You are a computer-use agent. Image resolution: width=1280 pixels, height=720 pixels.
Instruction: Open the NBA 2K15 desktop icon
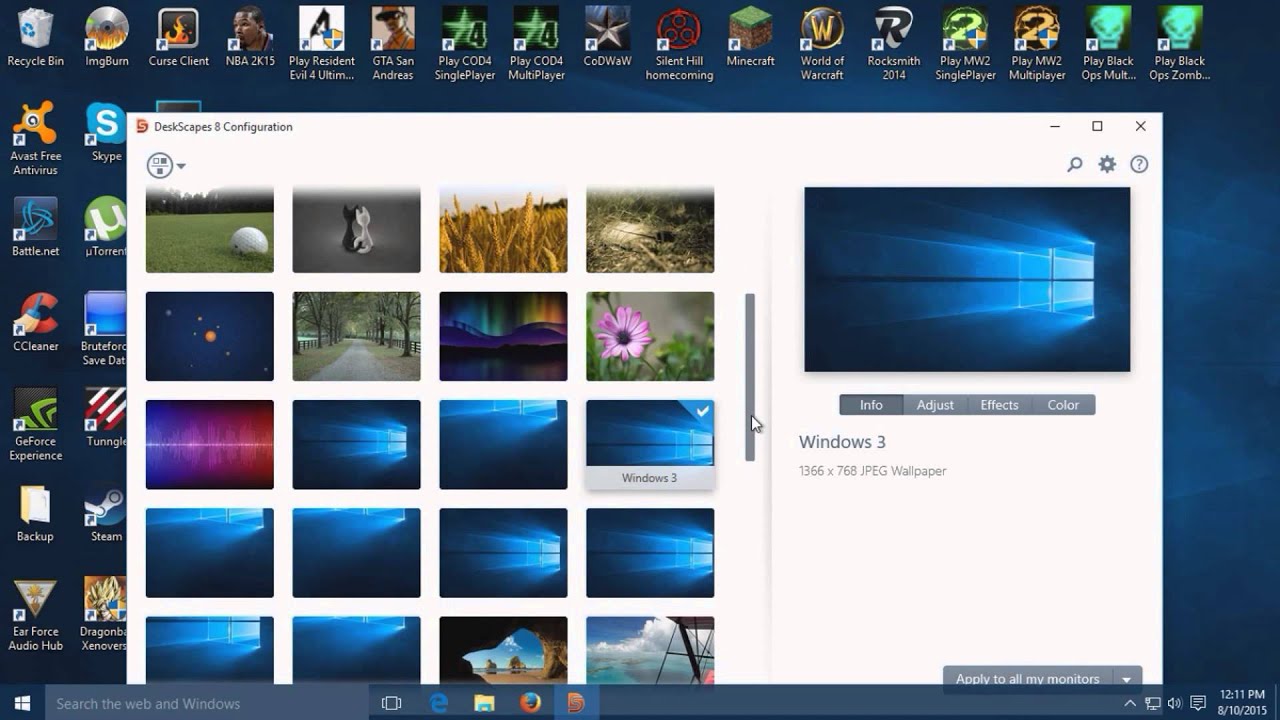[250, 37]
